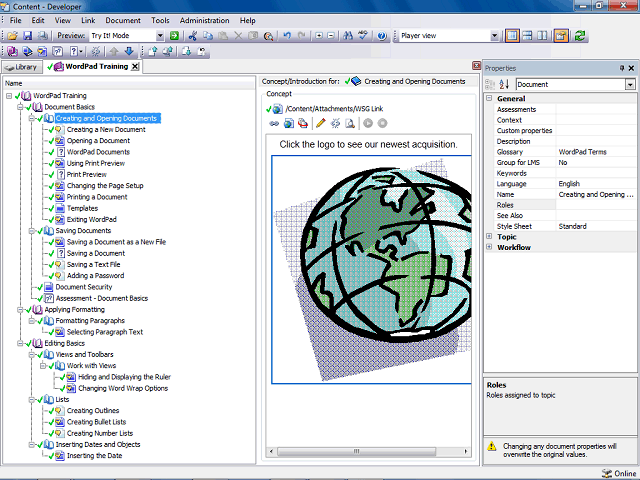Open the Document menu
640x480 pixels.
123,20
